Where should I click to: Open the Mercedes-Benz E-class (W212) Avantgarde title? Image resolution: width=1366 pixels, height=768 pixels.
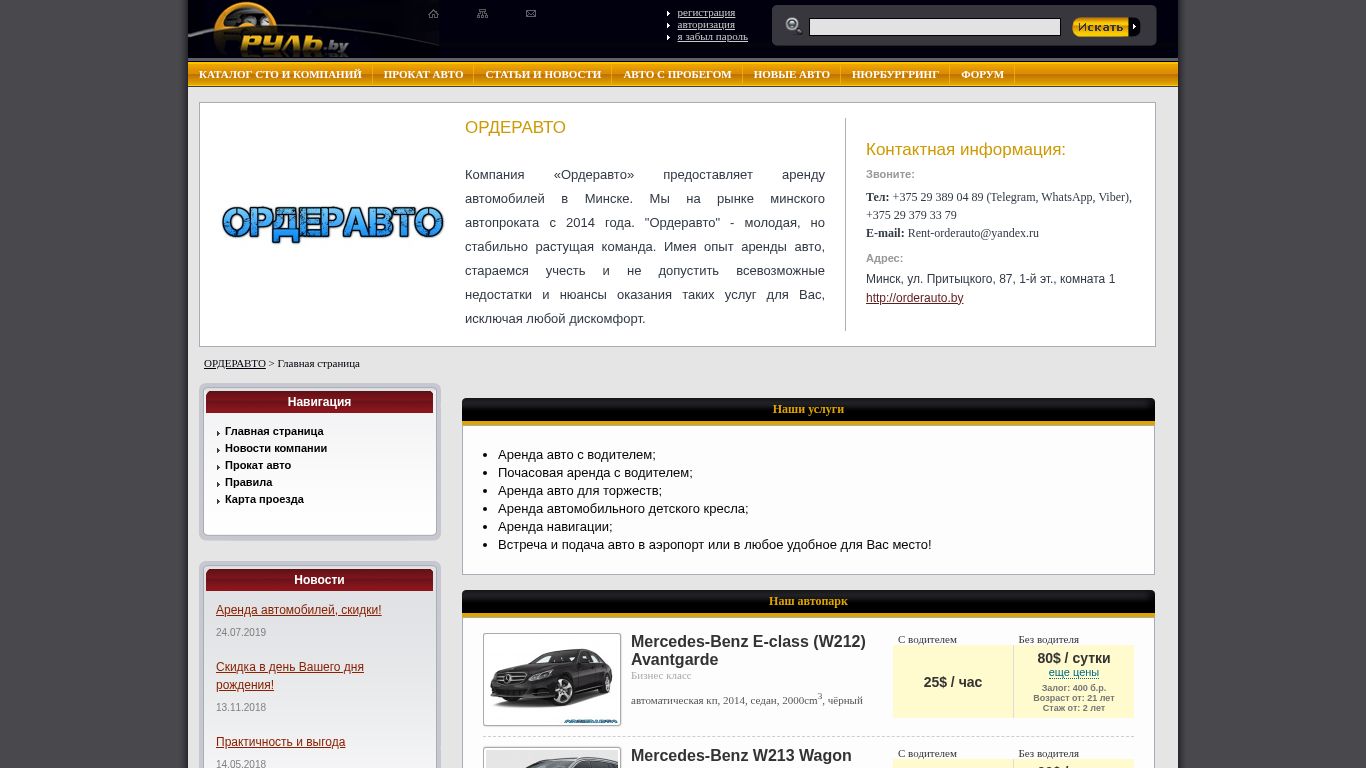click(748, 651)
